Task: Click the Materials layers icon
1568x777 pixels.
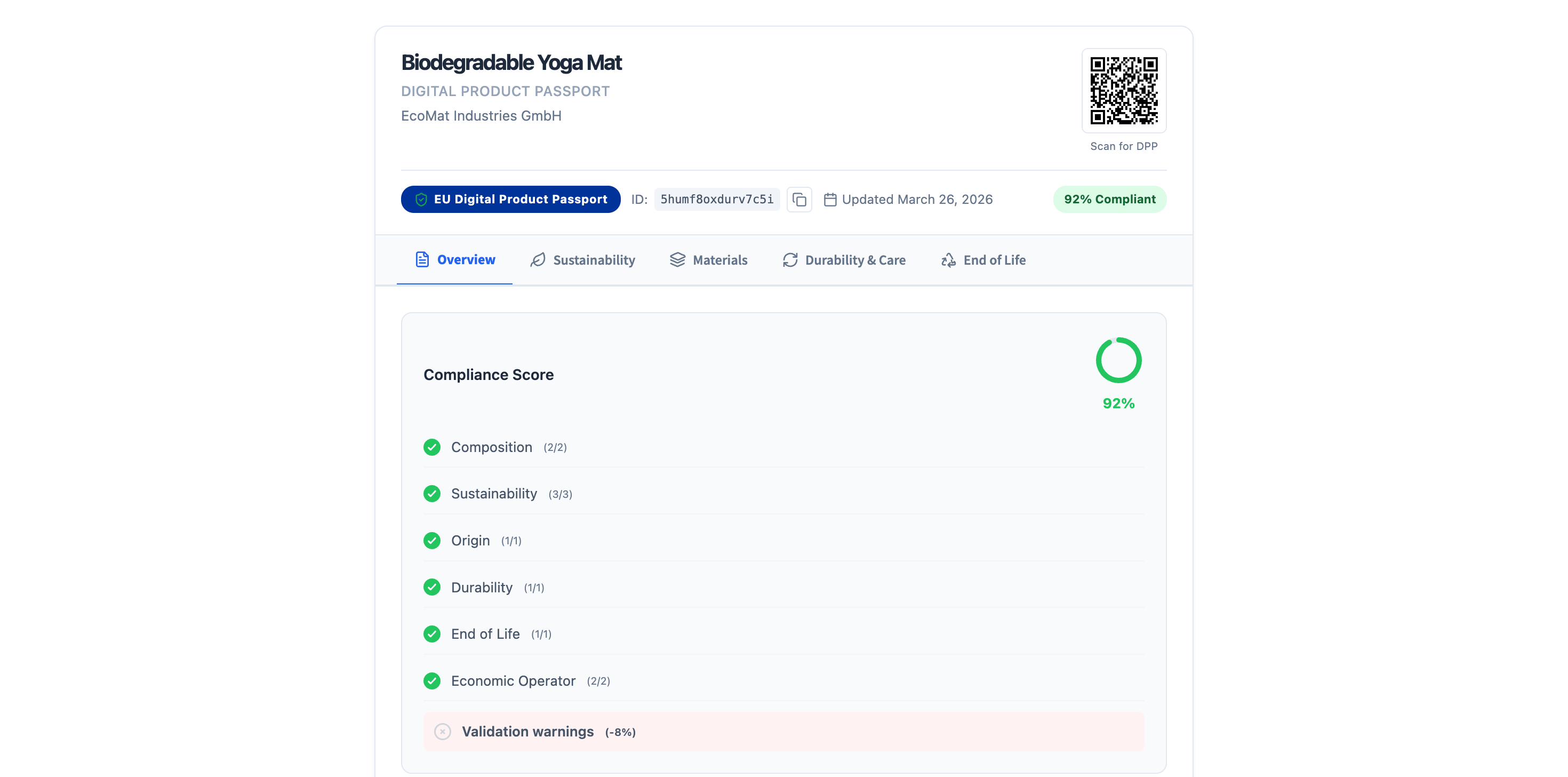Action: [677, 260]
